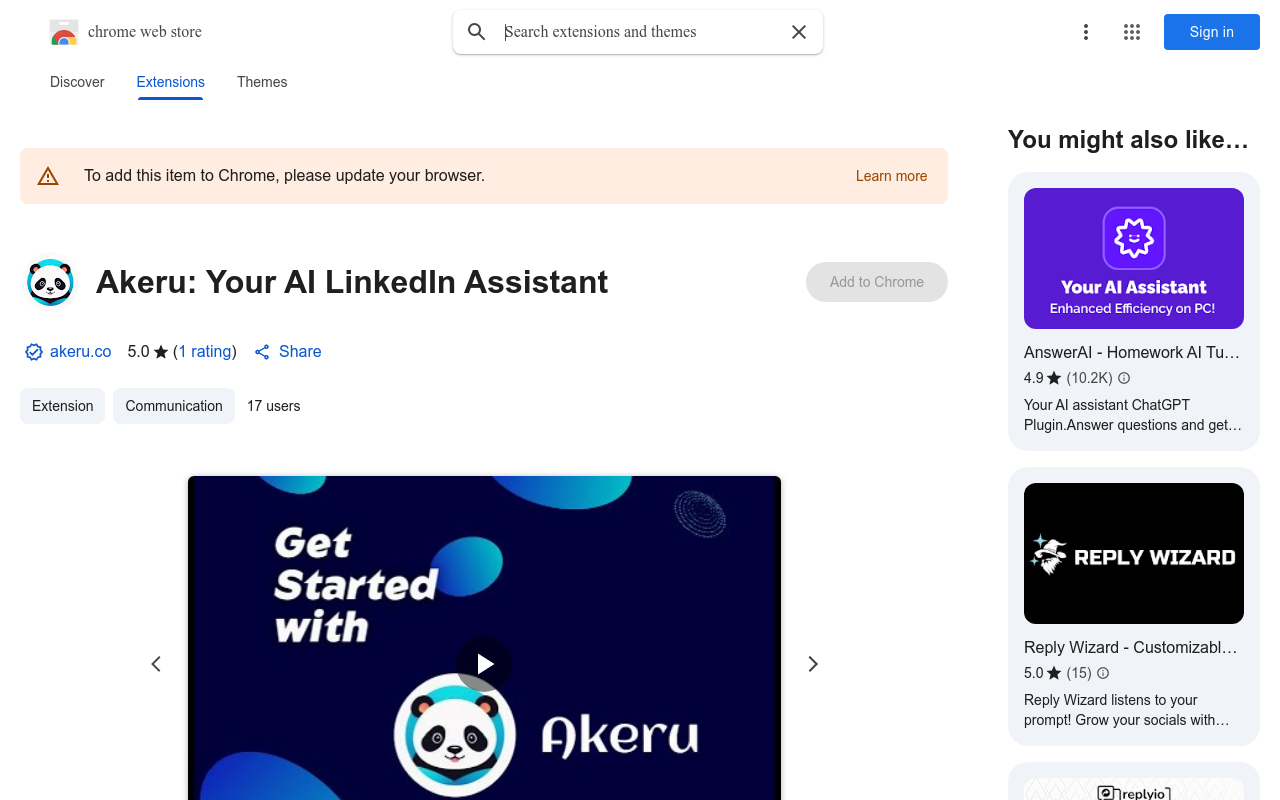The height and width of the screenshot is (800, 1280).
Task: Open AnswerAI - Homework AI Tutor title
Action: coord(1132,352)
